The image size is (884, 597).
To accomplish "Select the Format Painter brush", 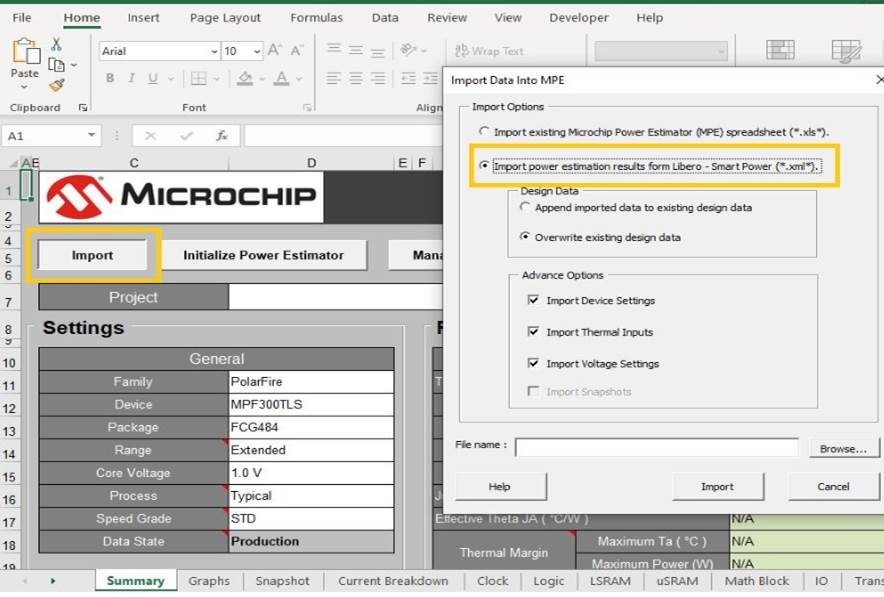I will 56,86.
